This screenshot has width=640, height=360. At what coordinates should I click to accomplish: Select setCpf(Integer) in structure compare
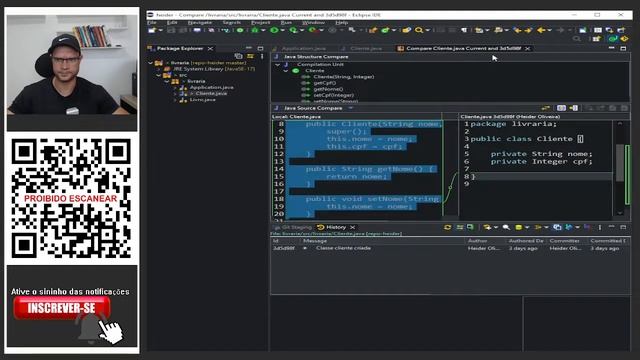click(x=334, y=95)
